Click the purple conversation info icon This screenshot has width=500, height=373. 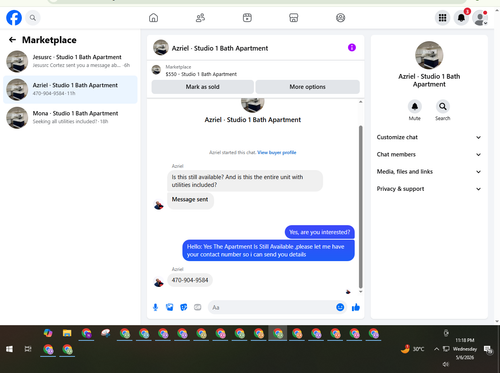pos(352,48)
